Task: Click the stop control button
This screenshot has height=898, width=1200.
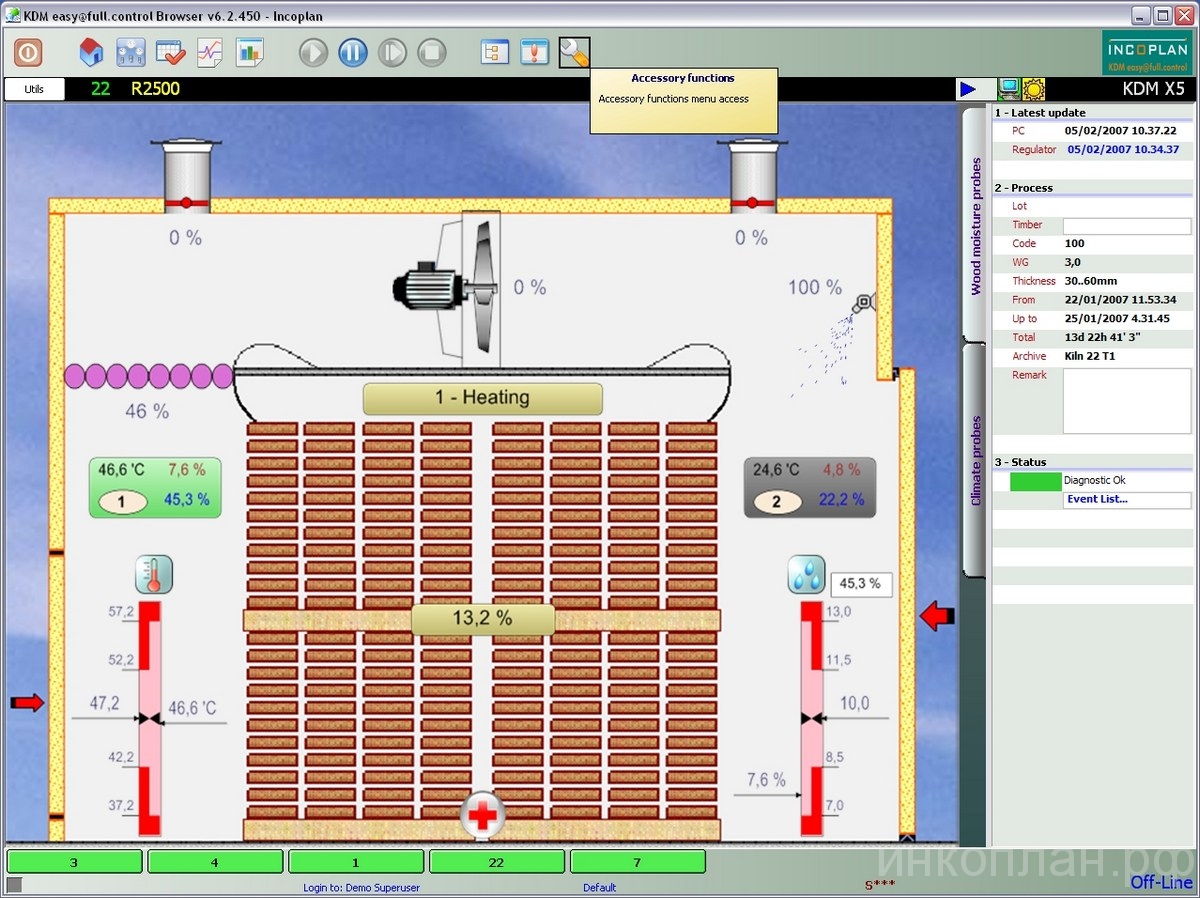Action: coord(431,52)
